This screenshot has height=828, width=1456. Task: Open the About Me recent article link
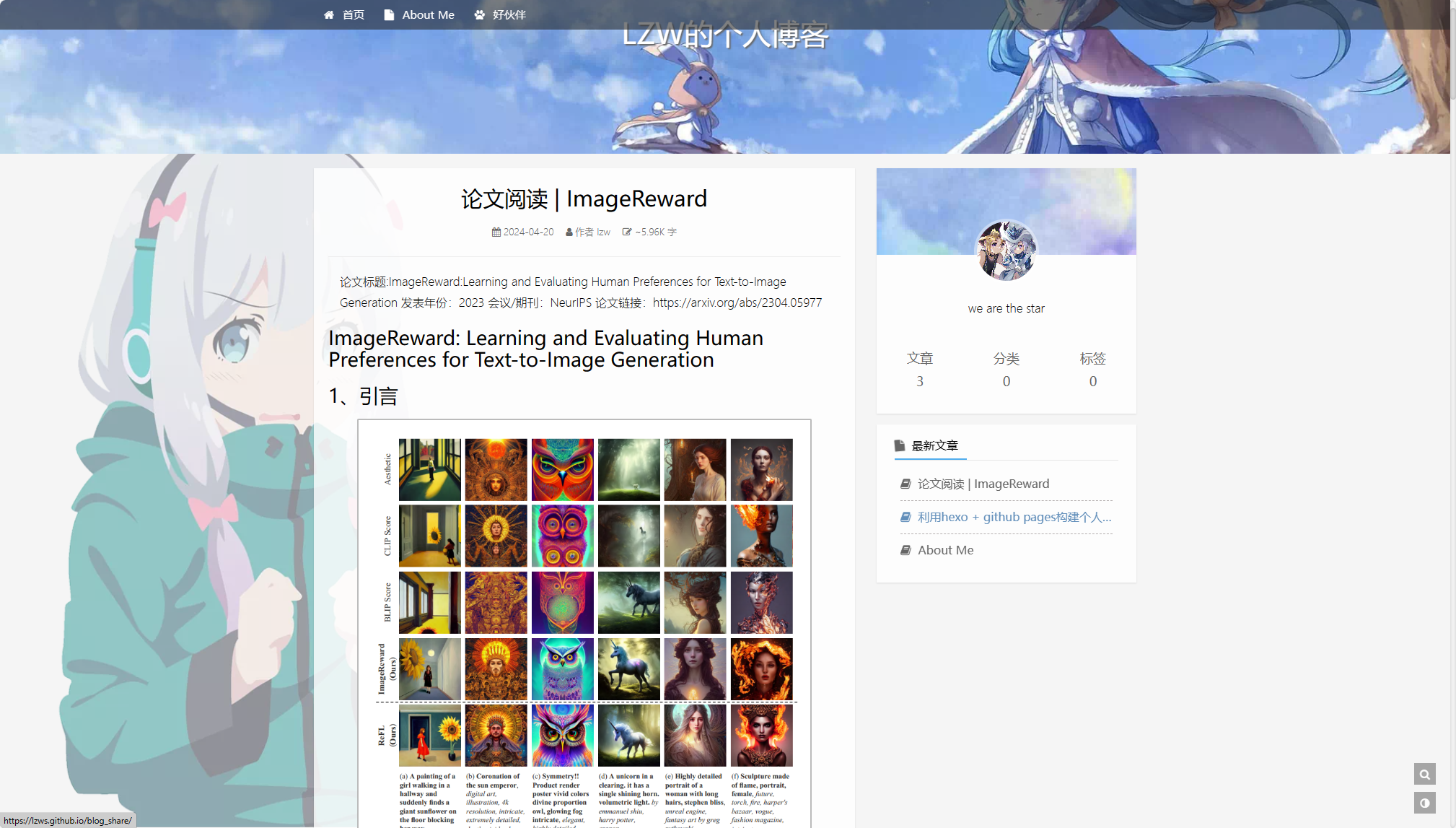tap(945, 550)
